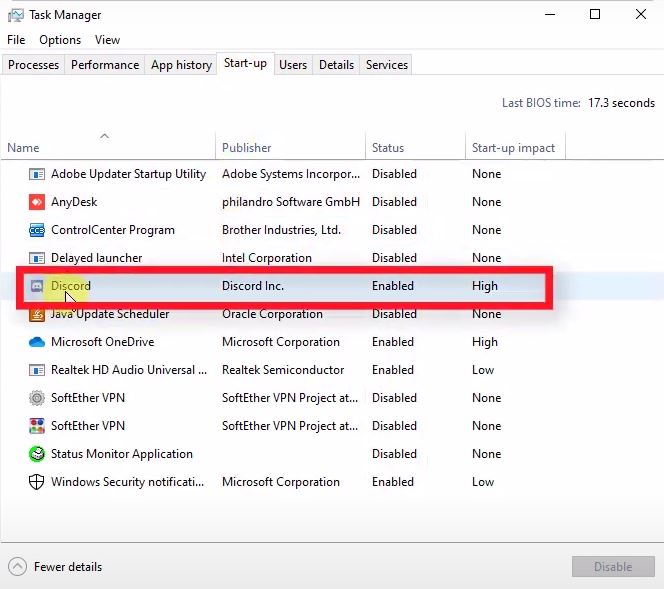Maximize the Task Manager window
This screenshot has height=589, width=664.
(x=595, y=14)
